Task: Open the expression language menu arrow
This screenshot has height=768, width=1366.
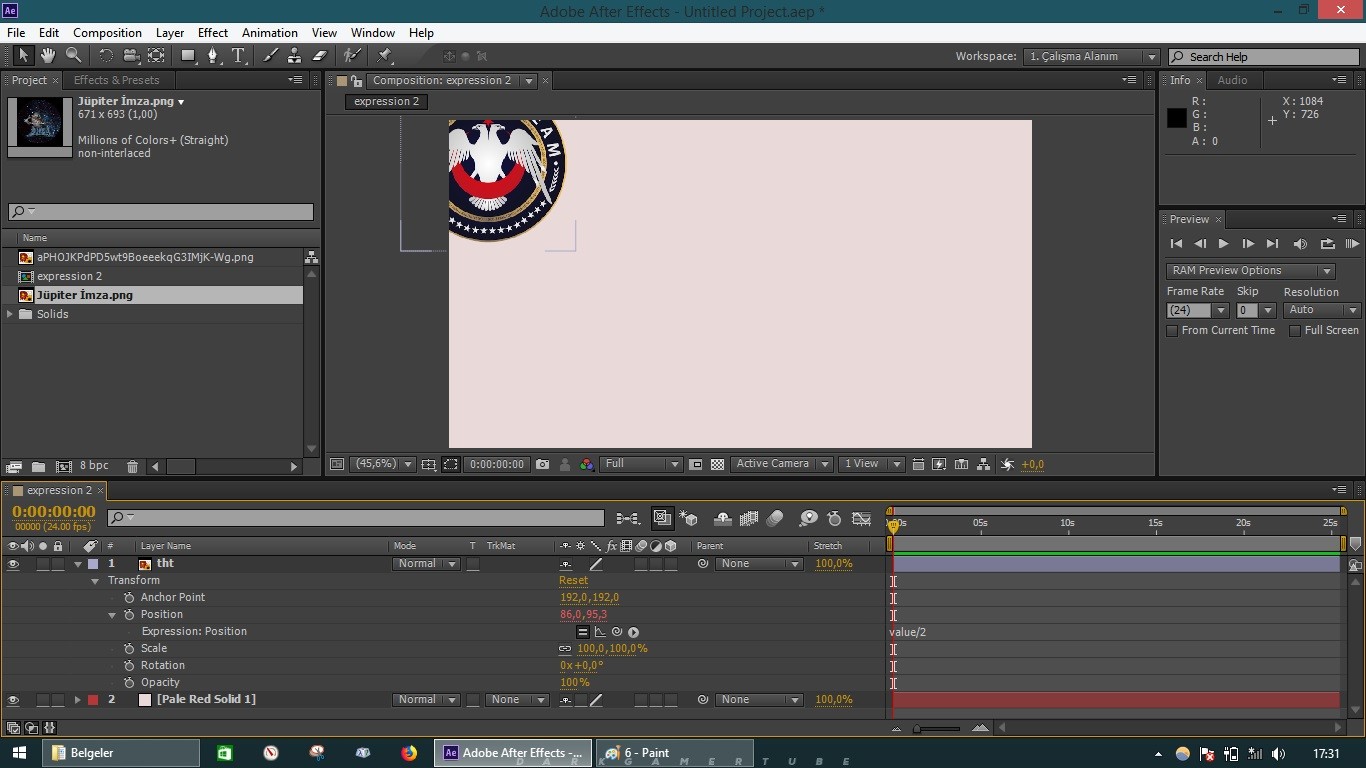Action: (x=633, y=632)
